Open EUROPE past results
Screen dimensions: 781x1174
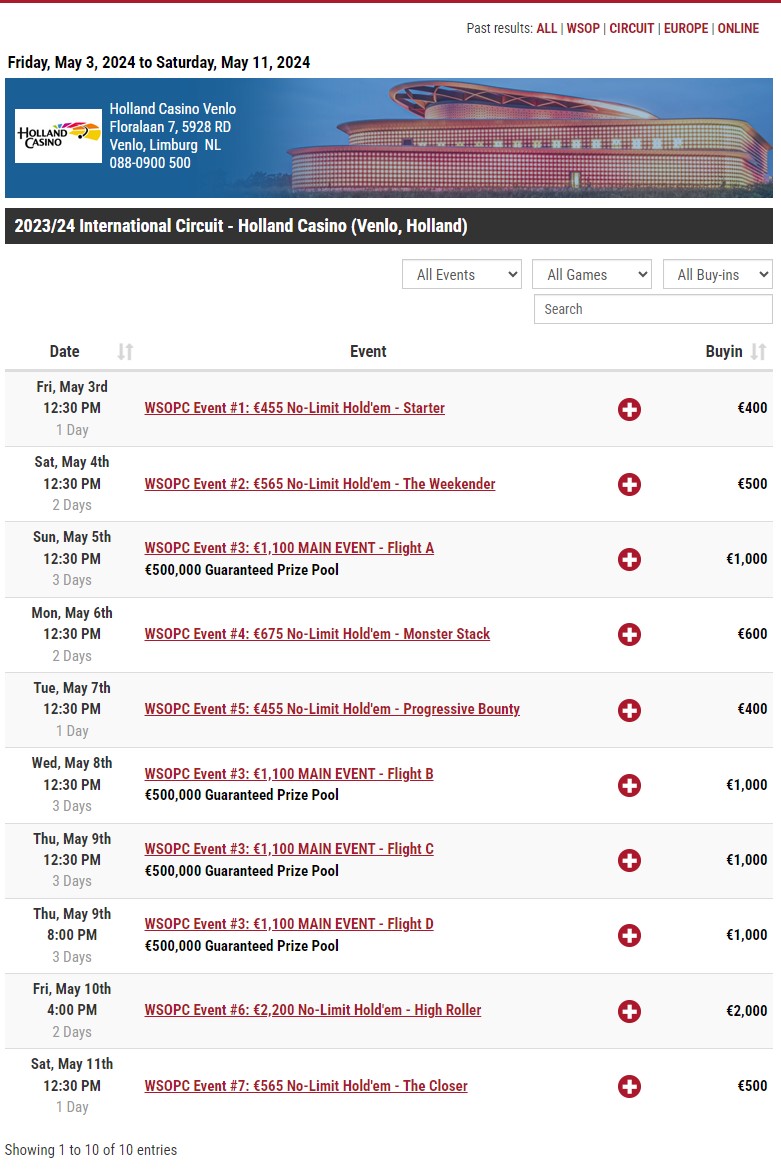click(x=685, y=29)
